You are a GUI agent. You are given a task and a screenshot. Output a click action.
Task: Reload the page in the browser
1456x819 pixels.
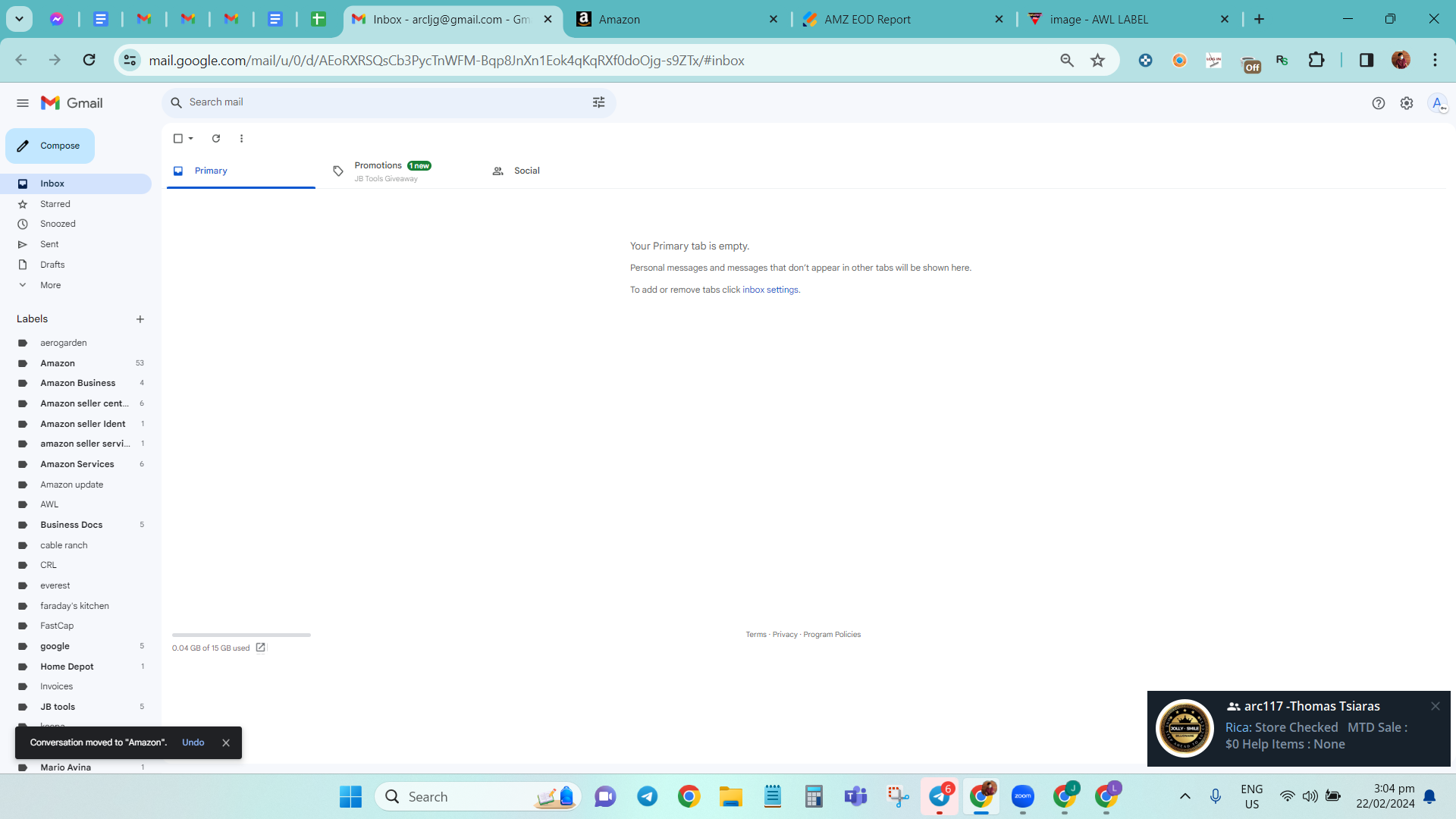click(x=89, y=60)
